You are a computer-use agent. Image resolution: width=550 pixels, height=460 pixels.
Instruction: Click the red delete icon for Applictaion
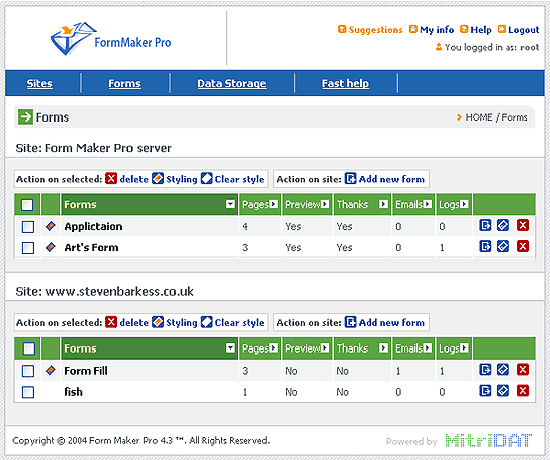pos(523,225)
